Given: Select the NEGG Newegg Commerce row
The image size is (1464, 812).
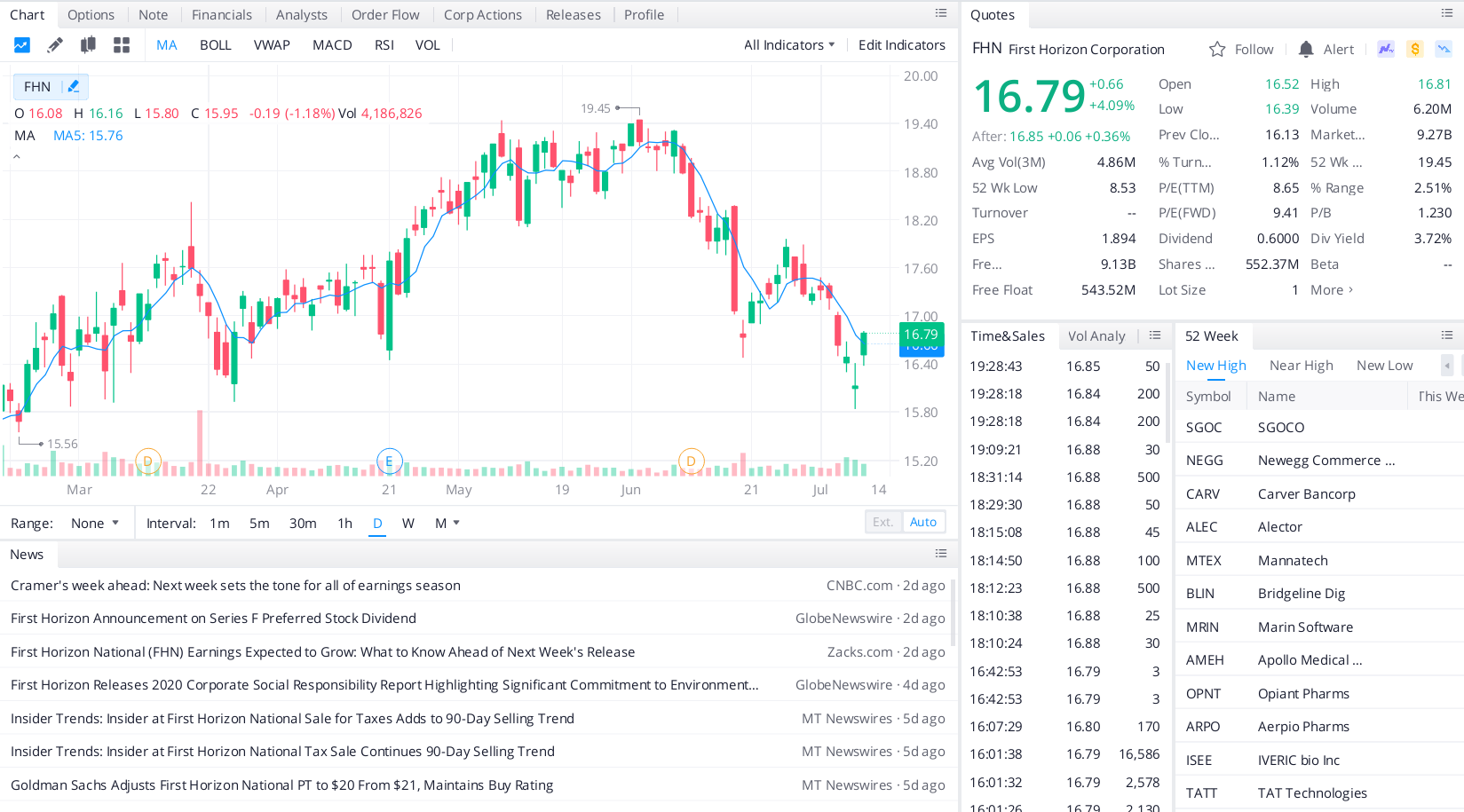Looking at the screenshot, I should coord(1319,461).
